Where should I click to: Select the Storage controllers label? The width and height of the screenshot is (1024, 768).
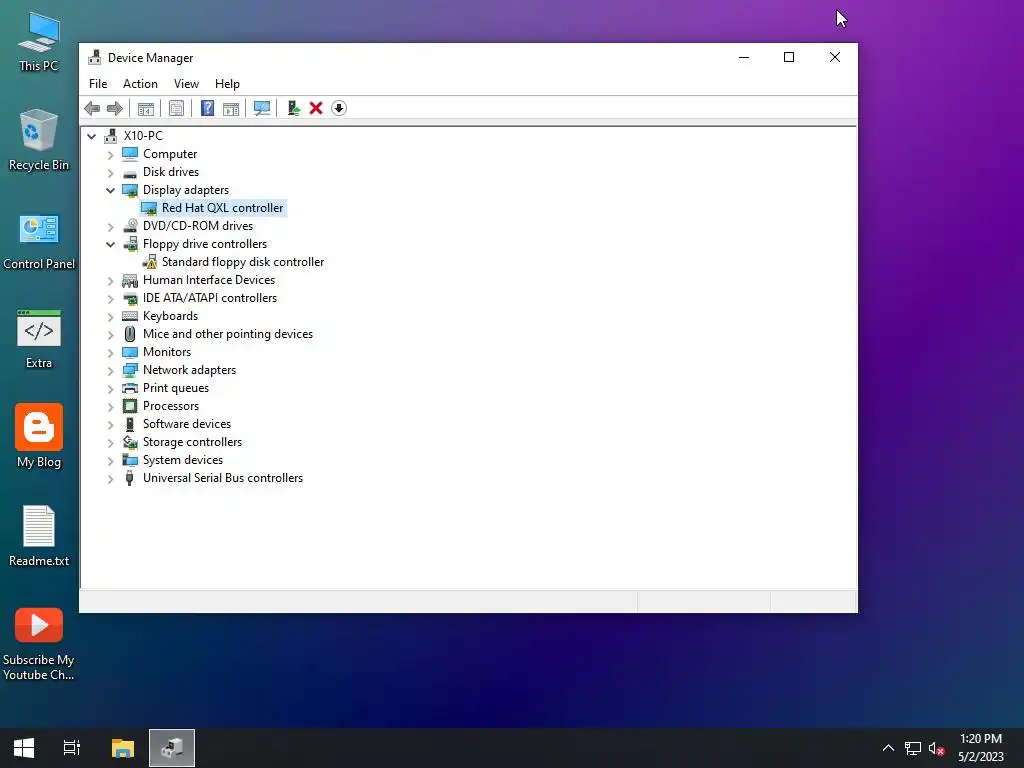point(192,442)
